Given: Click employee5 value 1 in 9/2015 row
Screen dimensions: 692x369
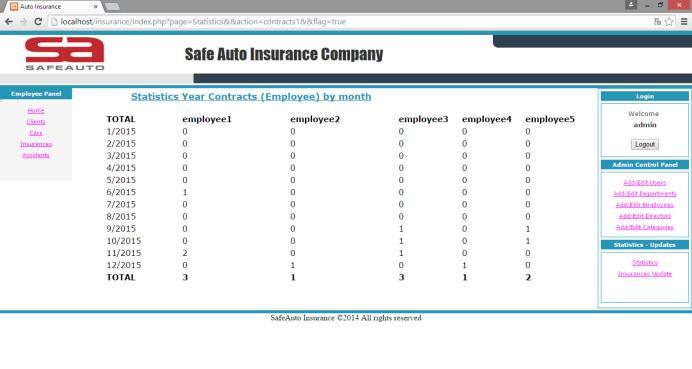Looking at the screenshot, I should coord(528,229).
